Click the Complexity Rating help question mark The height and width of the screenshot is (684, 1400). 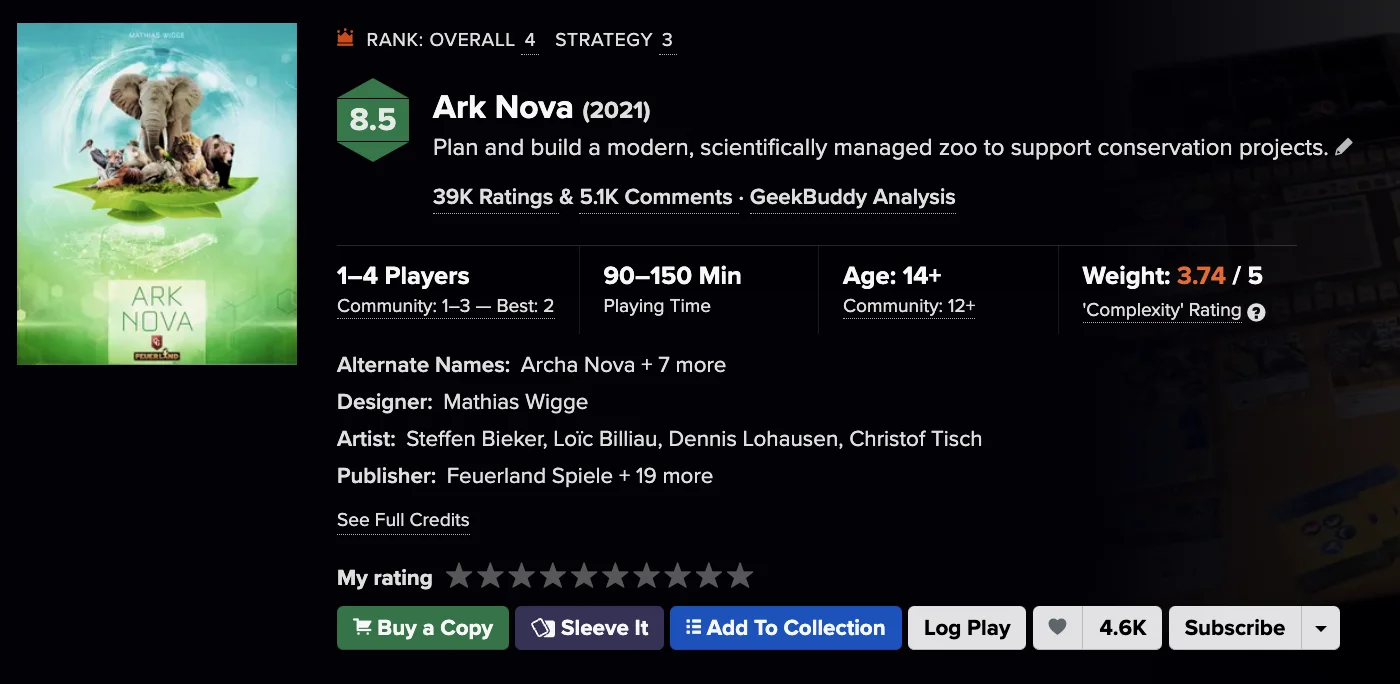(x=1257, y=312)
